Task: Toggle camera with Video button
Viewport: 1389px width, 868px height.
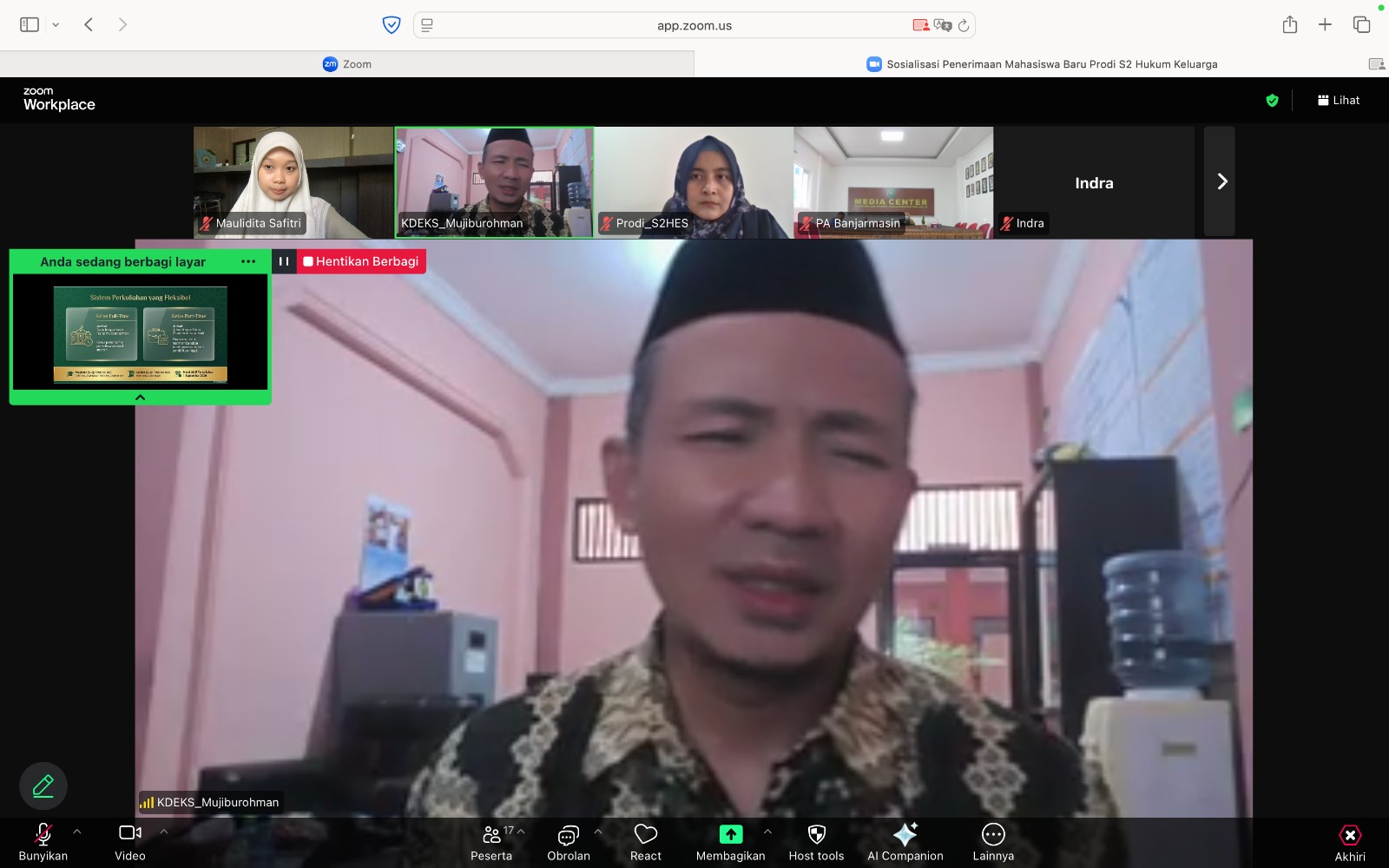Action: click(130, 842)
